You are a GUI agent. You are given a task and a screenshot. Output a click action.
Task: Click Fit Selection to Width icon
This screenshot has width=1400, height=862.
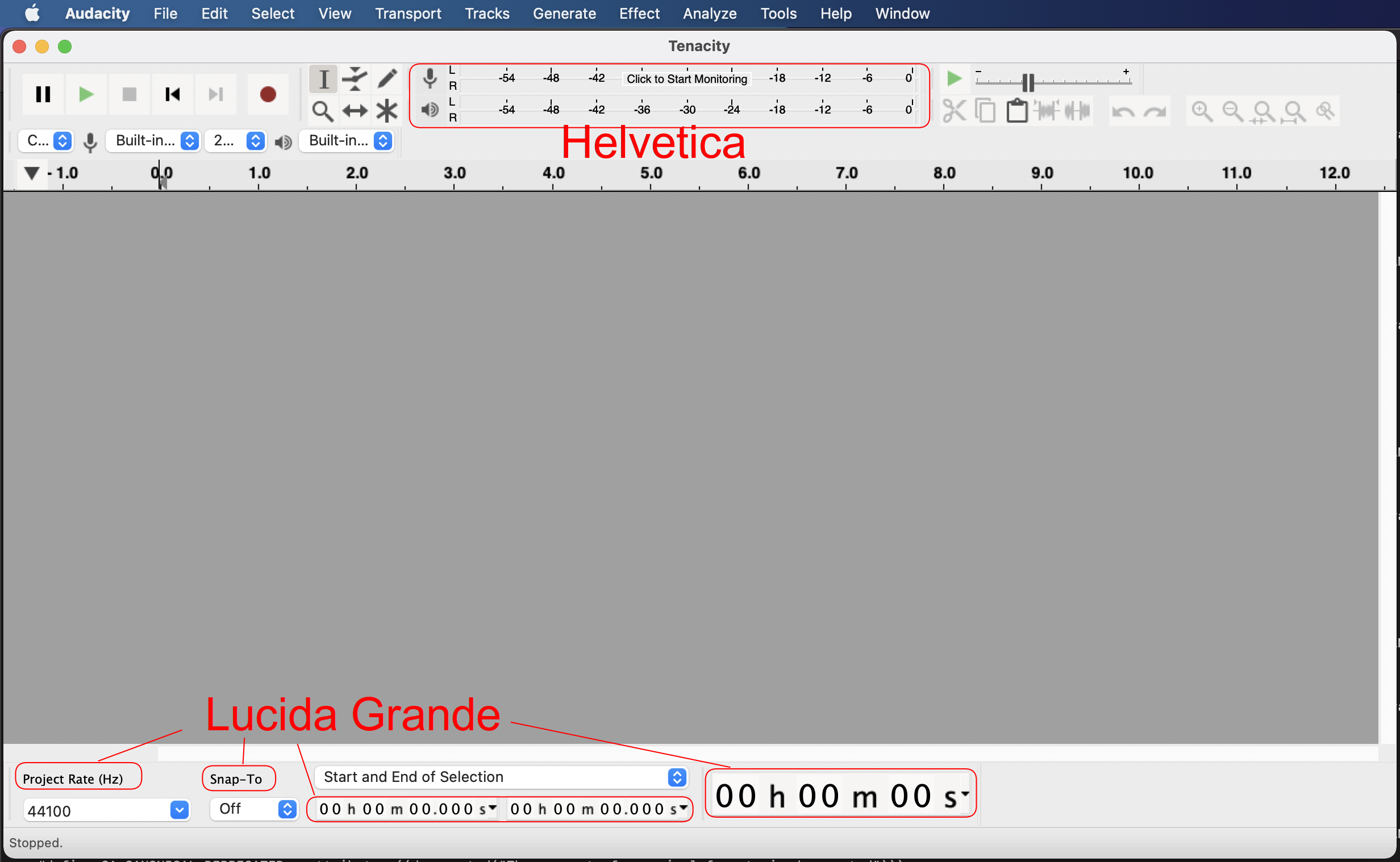click(1264, 111)
